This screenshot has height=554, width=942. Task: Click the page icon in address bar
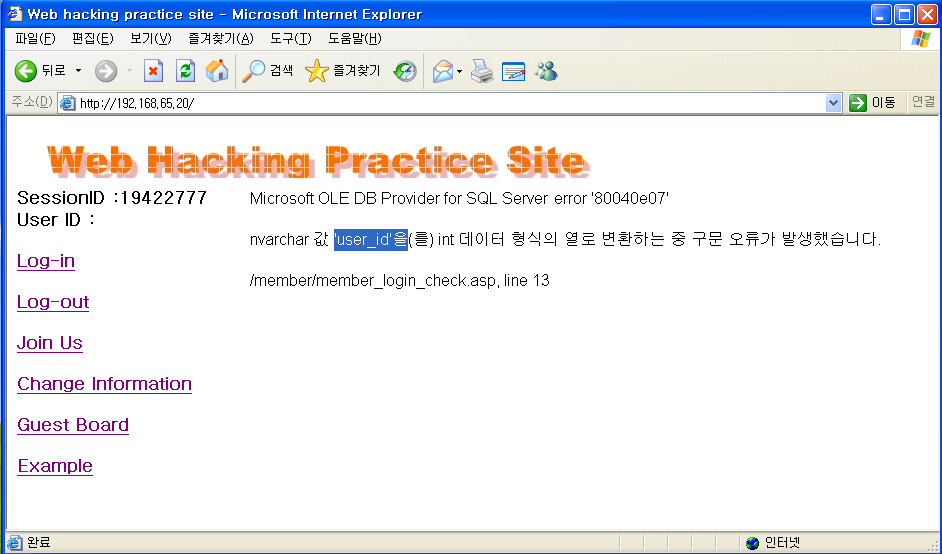point(68,103)
